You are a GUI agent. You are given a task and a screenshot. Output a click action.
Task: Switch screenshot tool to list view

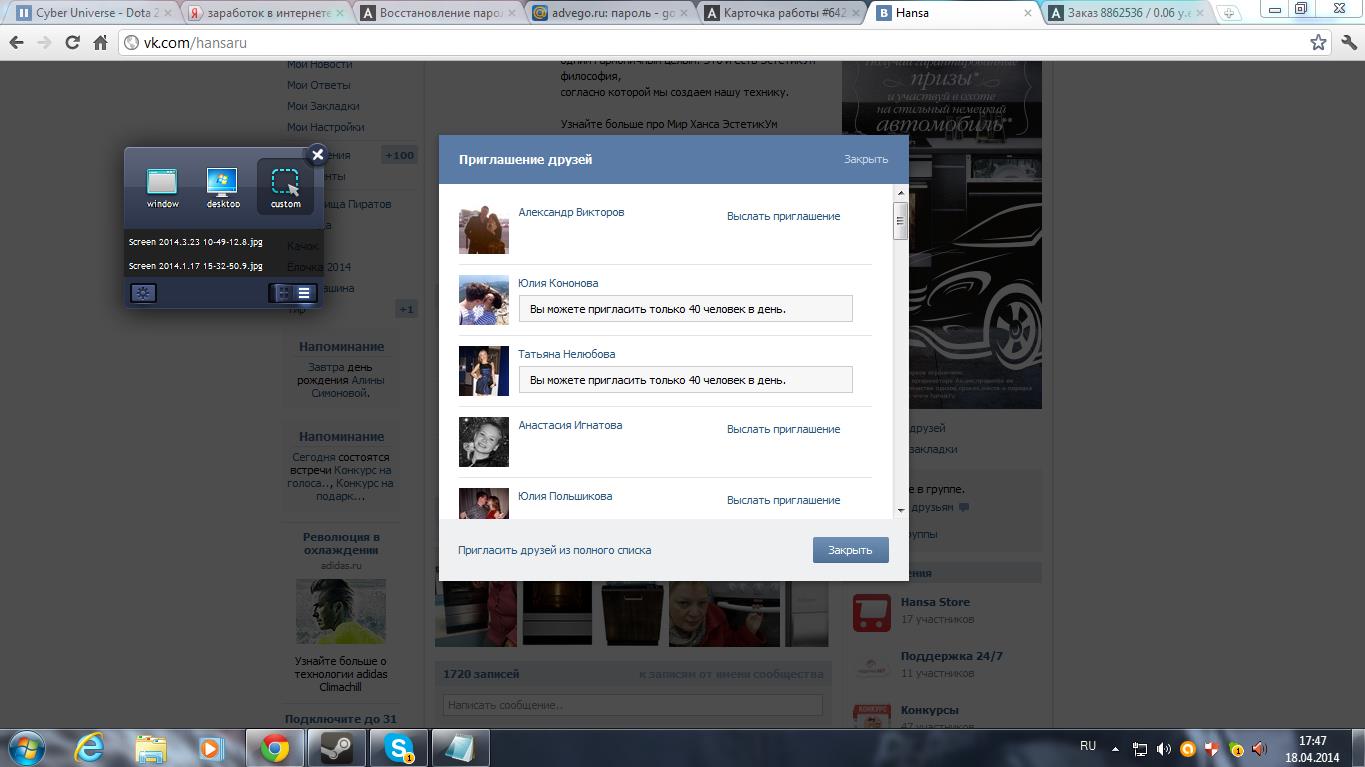305,293
